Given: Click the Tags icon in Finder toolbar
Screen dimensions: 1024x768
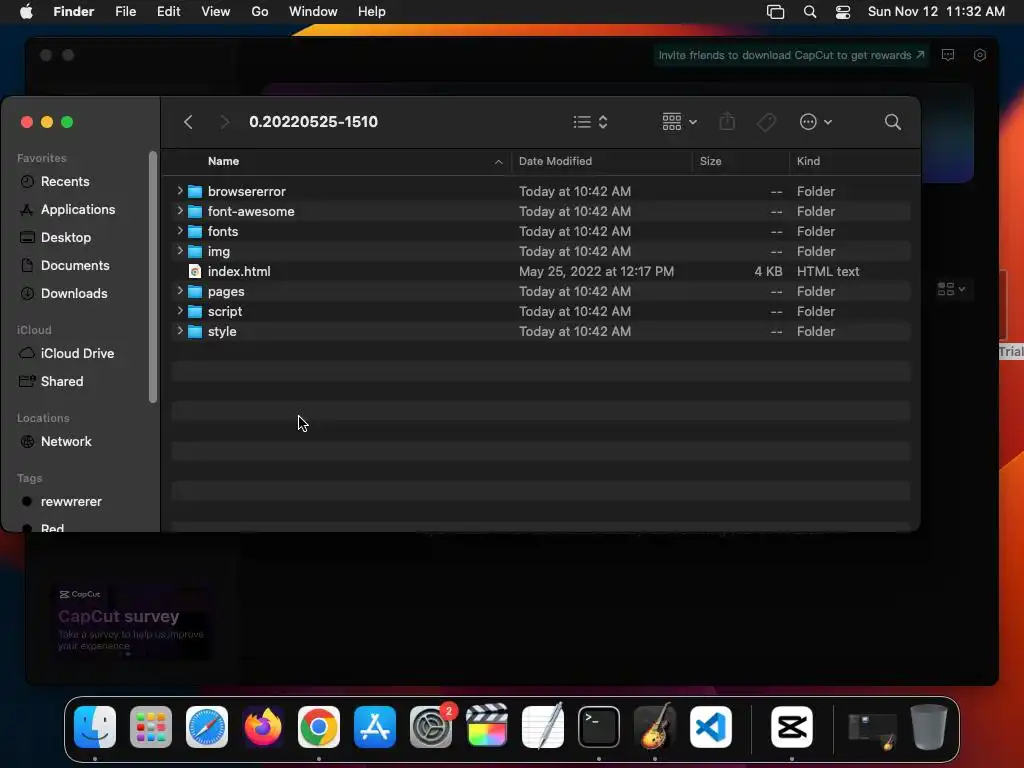Looking at the screenshot, I should (766, 122).
